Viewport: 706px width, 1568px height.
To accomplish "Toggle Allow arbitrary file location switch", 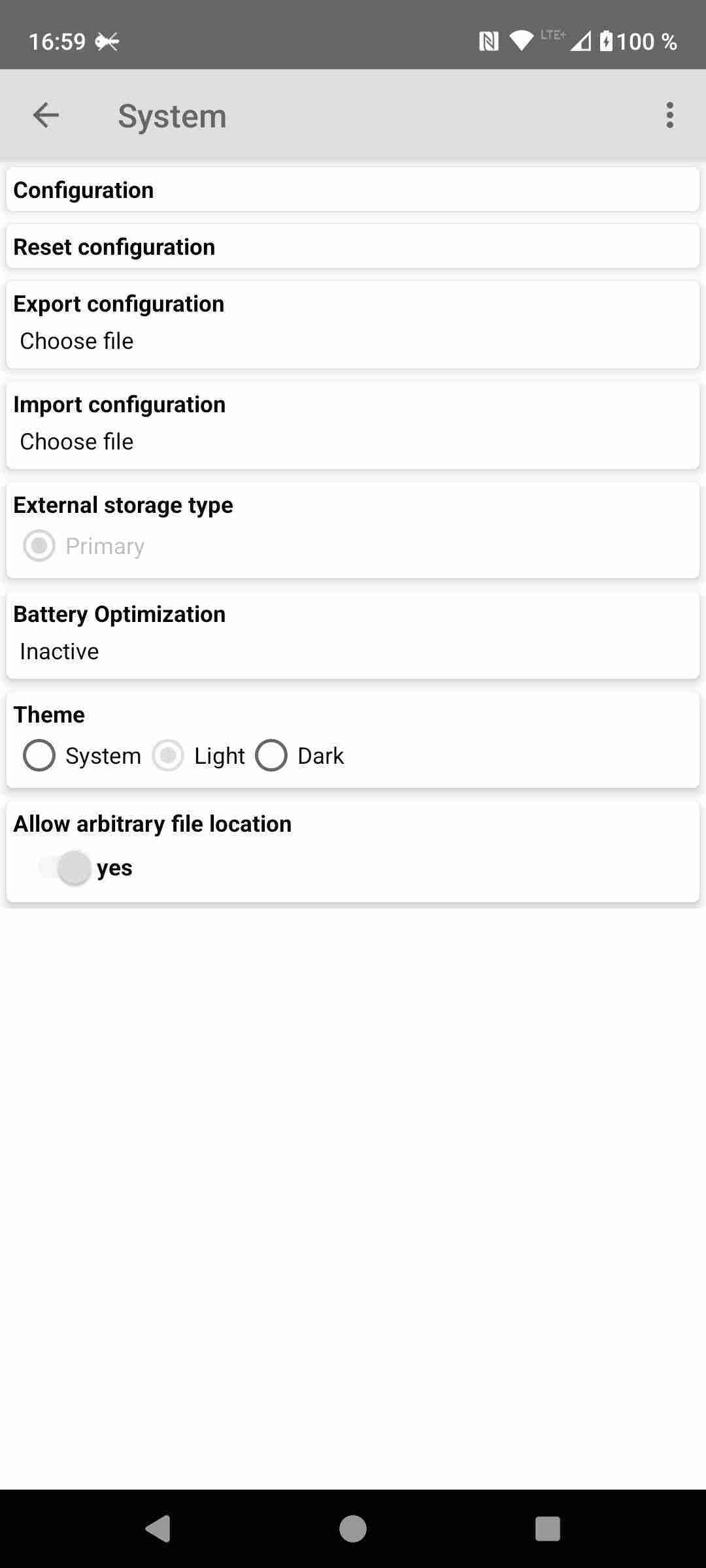I will coord(65,868).
